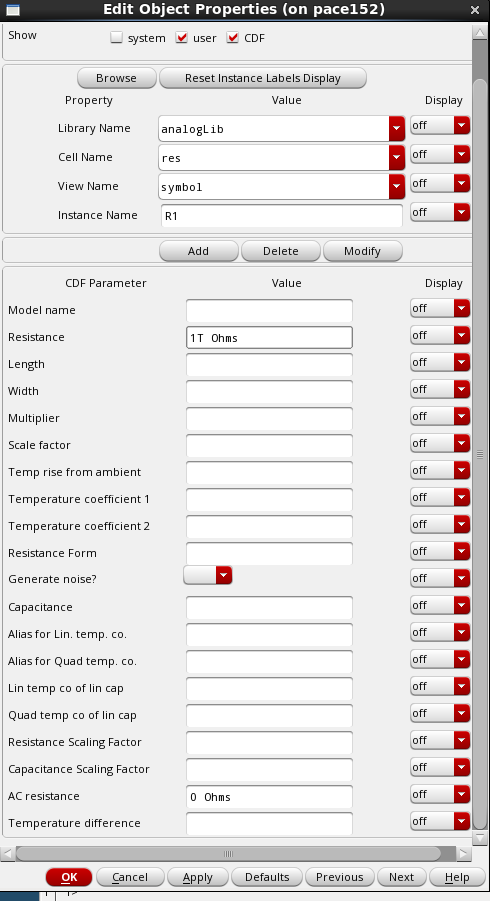Viewport: 490px width, 901px height.
Task: Enable the system checkbox
Action: coord(117,38)
